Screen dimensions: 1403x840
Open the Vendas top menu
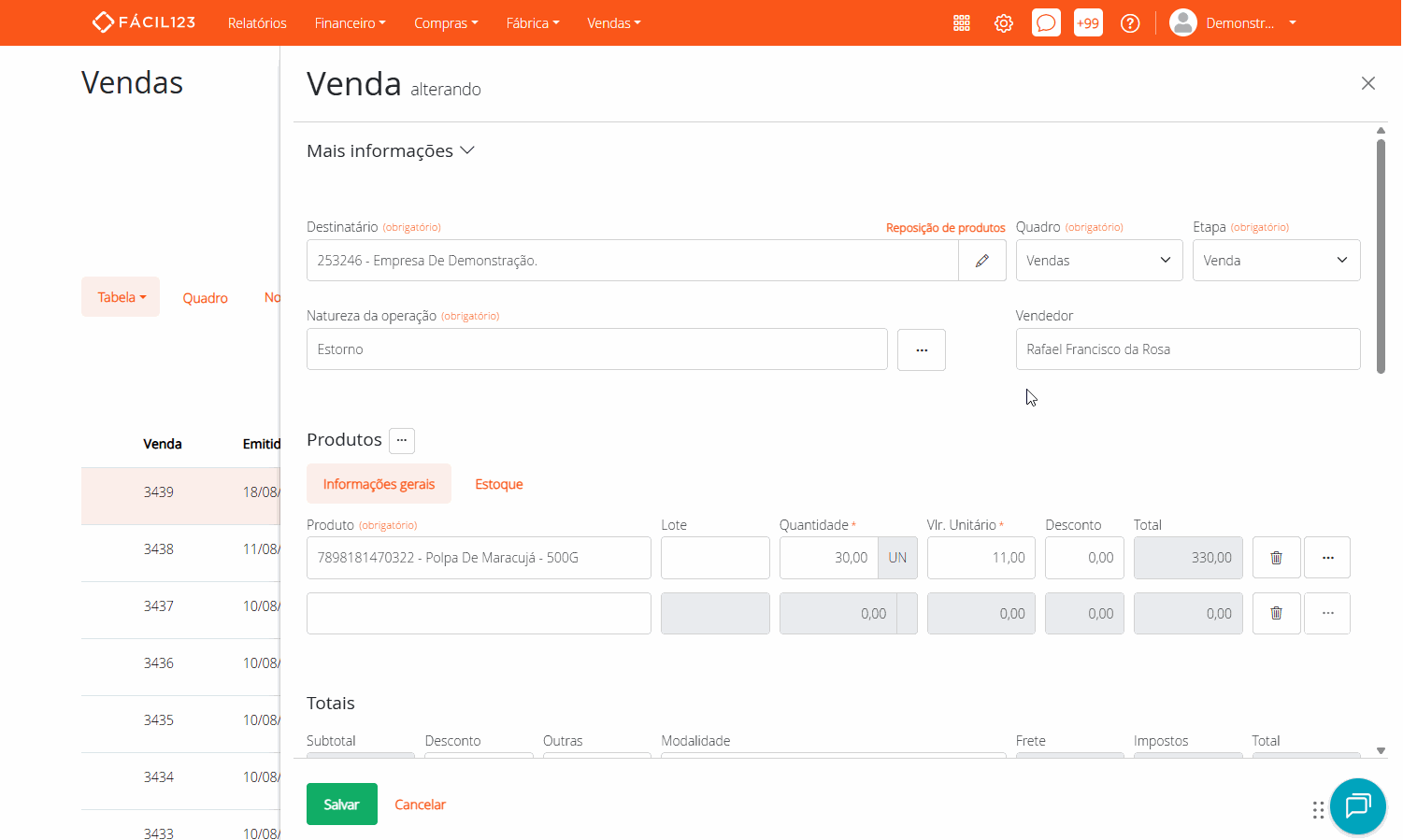(614, 23)
